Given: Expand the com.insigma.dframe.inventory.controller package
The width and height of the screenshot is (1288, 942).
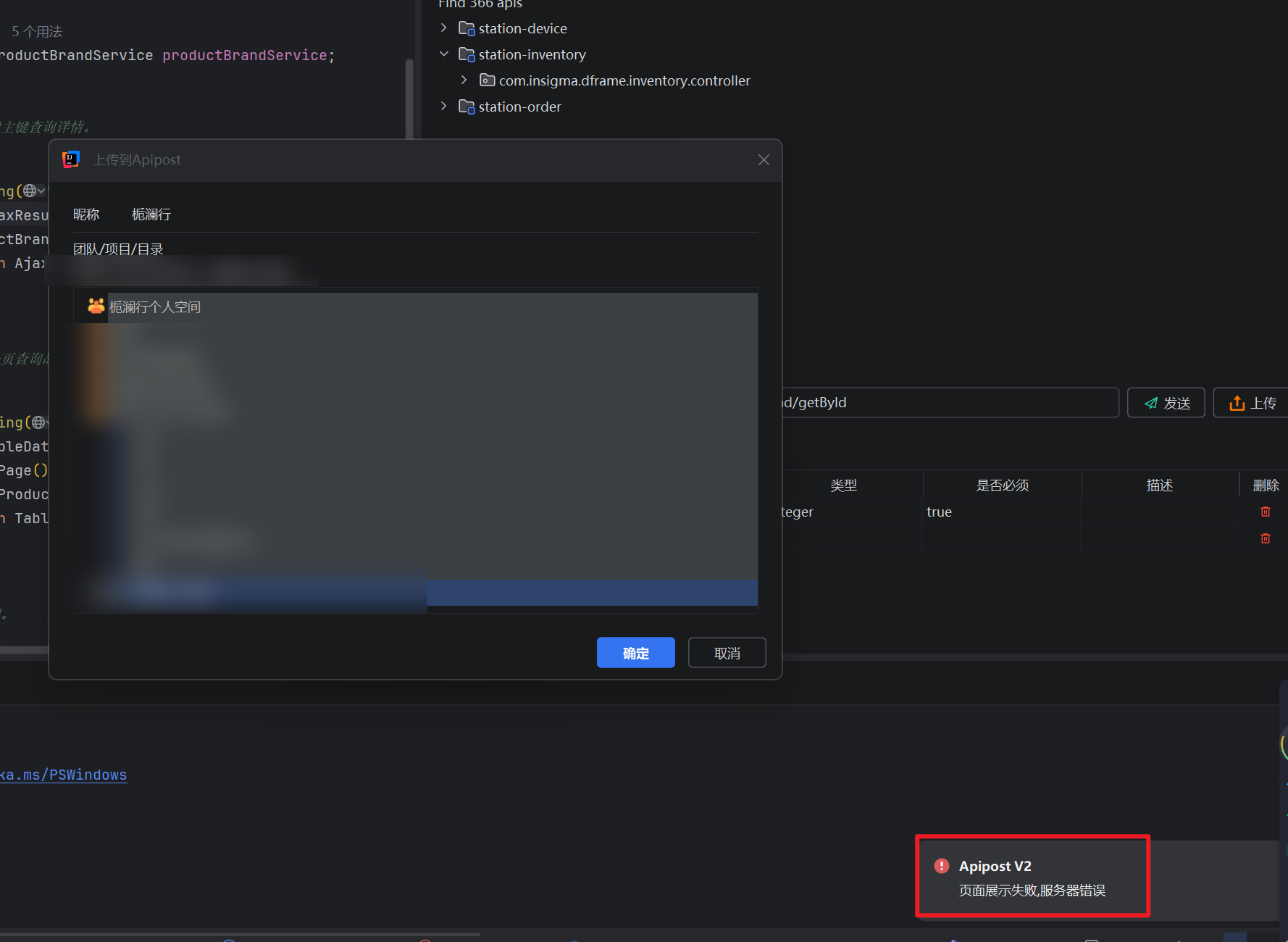Looking at the screenshot, I should (464, 80).
